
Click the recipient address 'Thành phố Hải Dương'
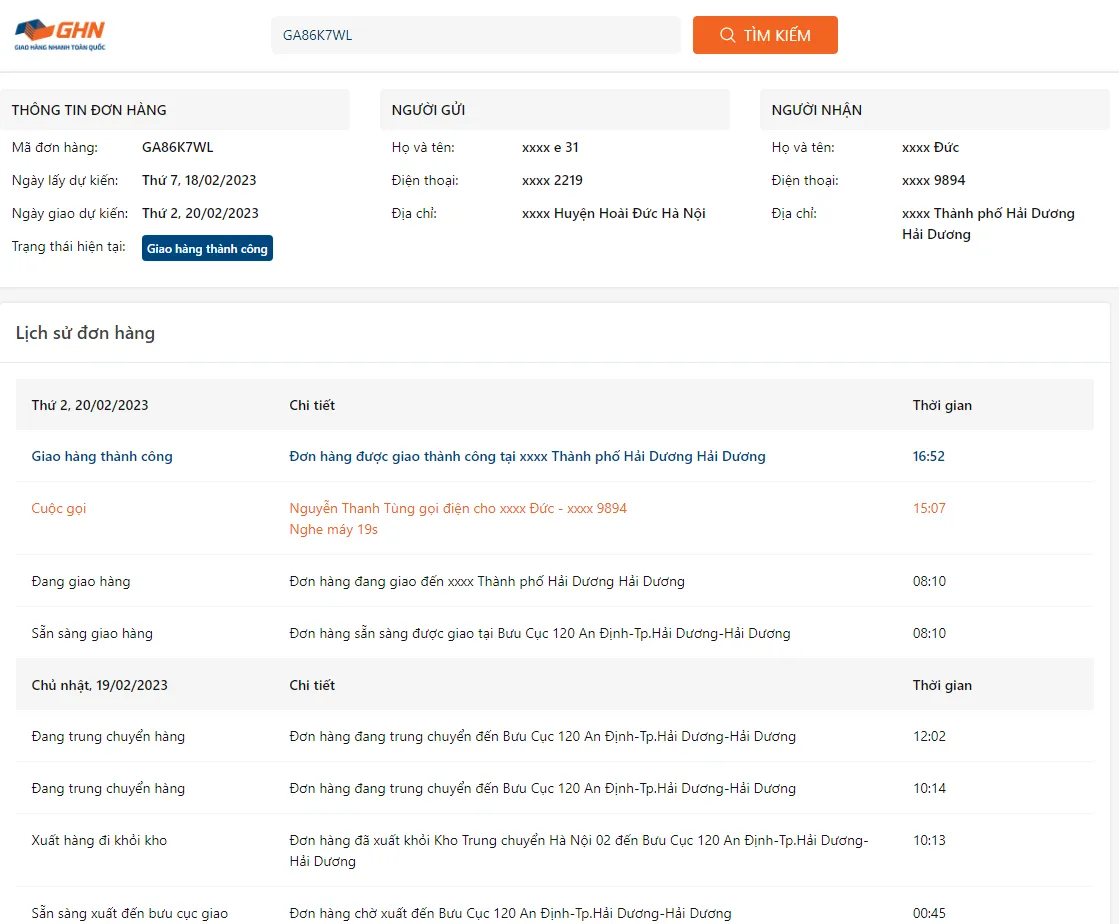tap(987, 214)
